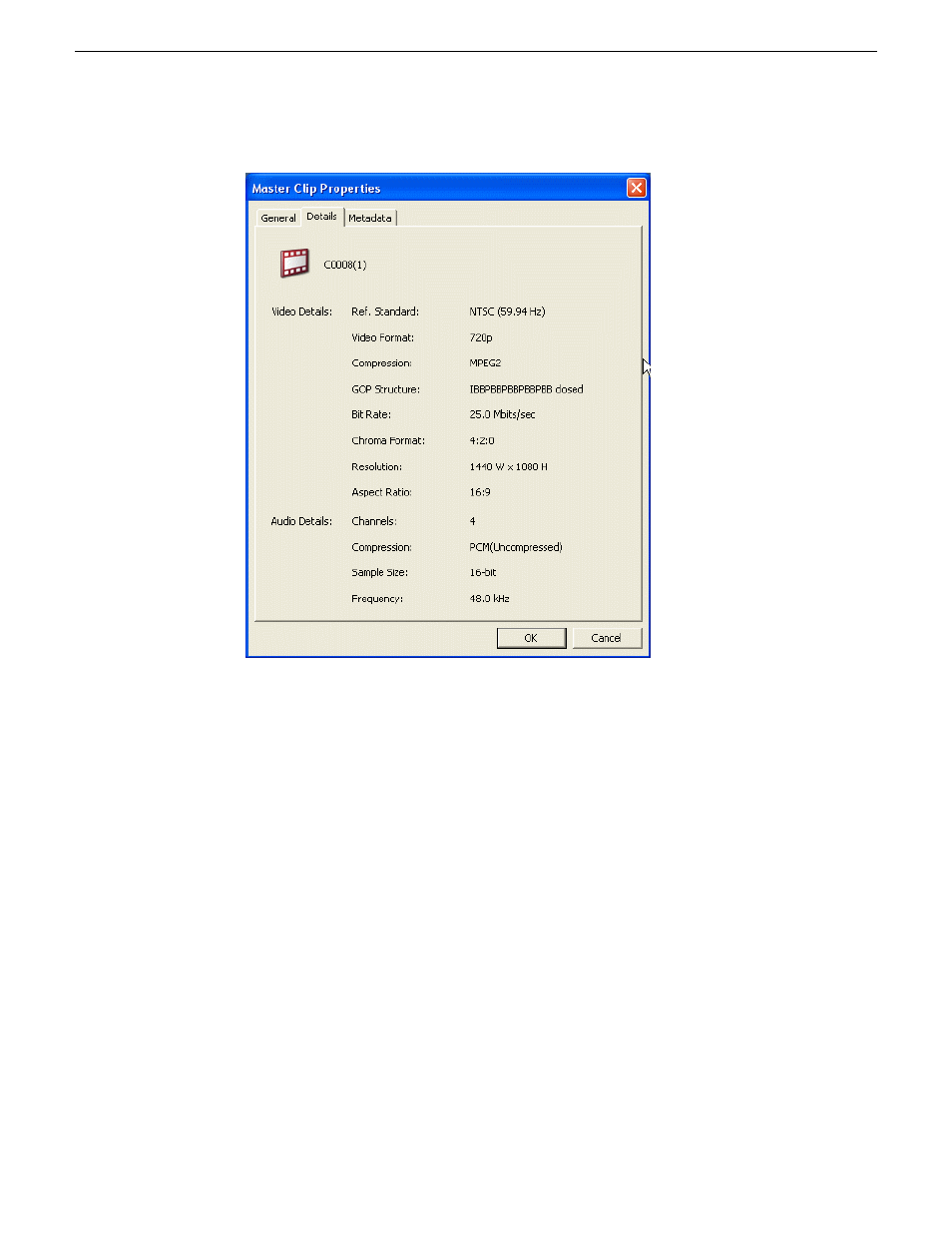Click the sample size value 16-bit
This screenshot has width=952, height=1233.
tap(483, 573)
